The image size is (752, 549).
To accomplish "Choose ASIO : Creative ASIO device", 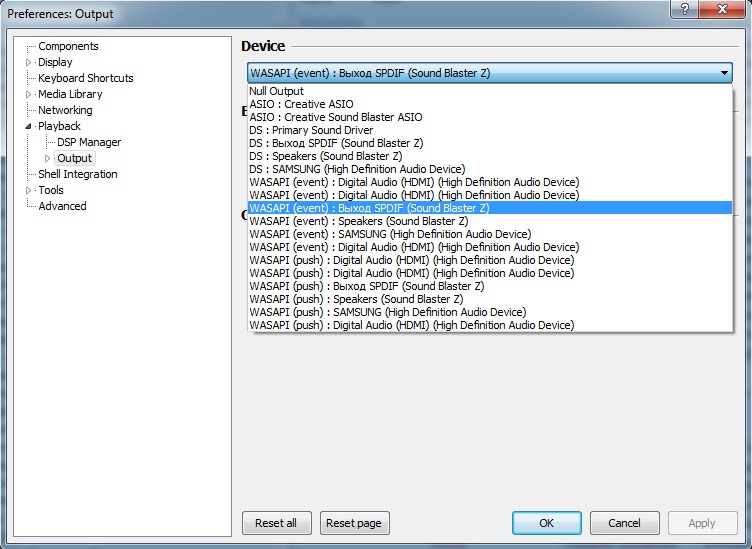I will (x=490, y=104).
